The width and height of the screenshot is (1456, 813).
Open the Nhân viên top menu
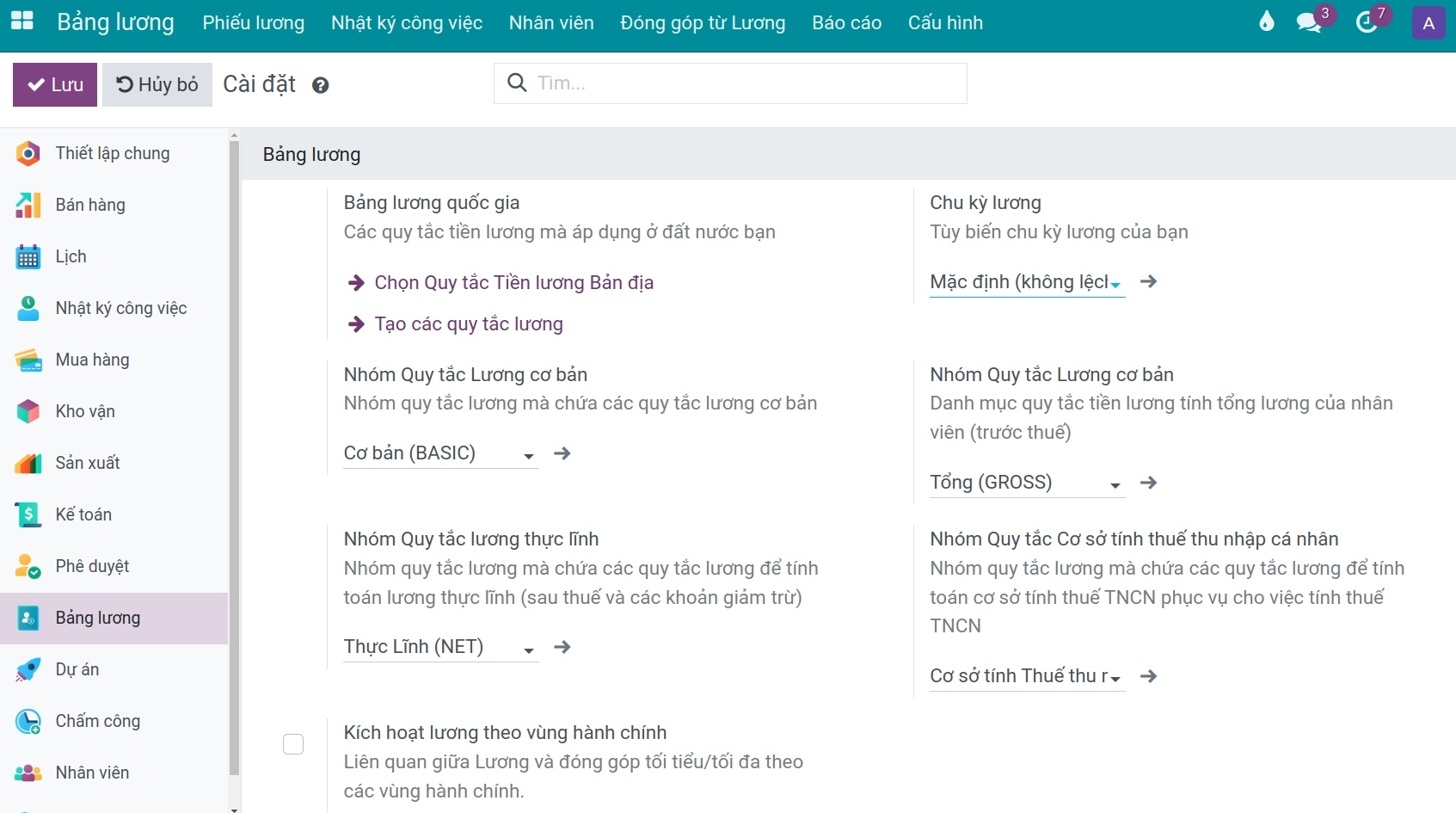coord(551,23)
